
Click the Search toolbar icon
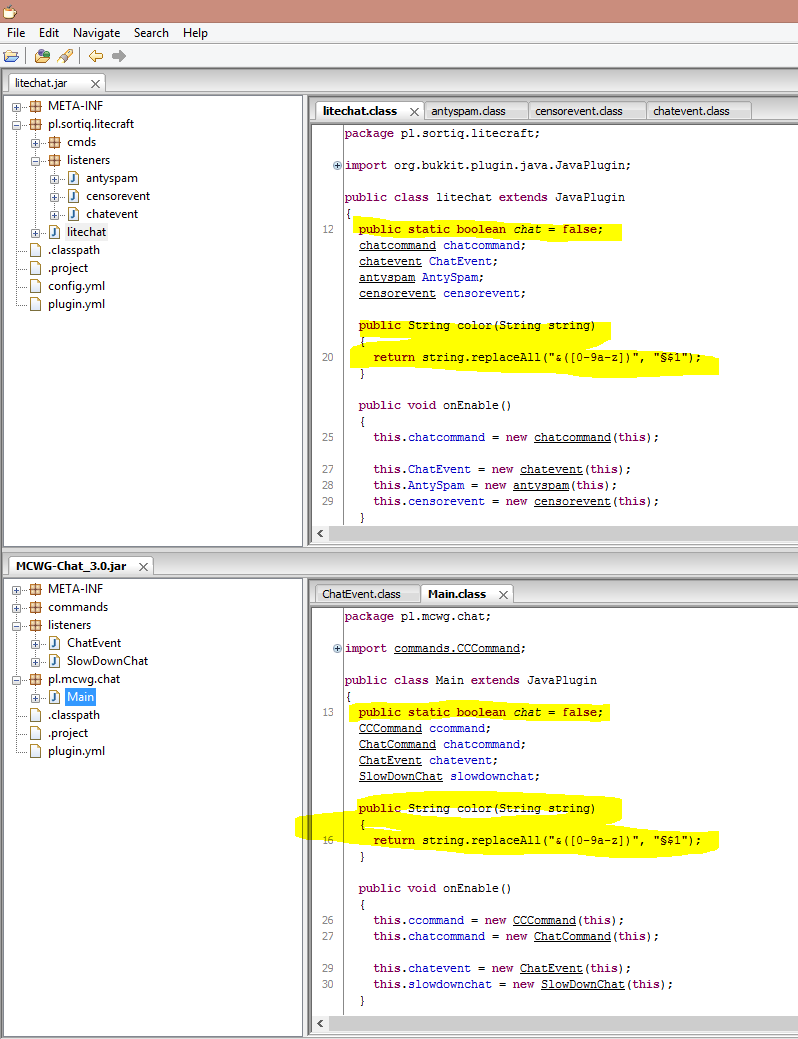[x=65, y=56]
